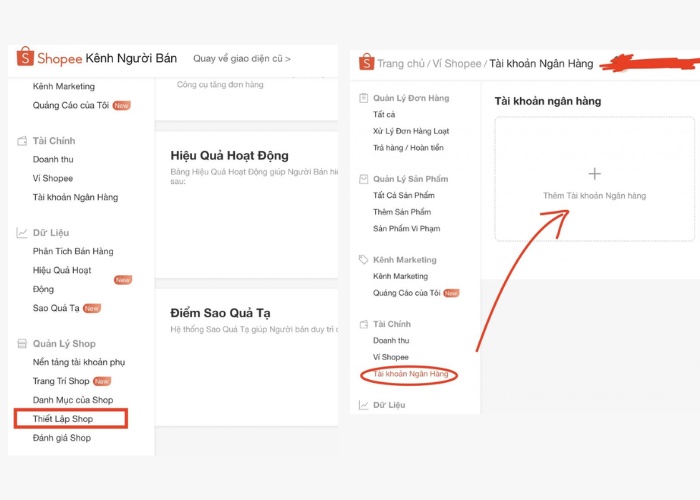The width and height of the screenshot is (700, 500).
Task: Open Trang Trí Shop menu item
Action: [61, 381]
